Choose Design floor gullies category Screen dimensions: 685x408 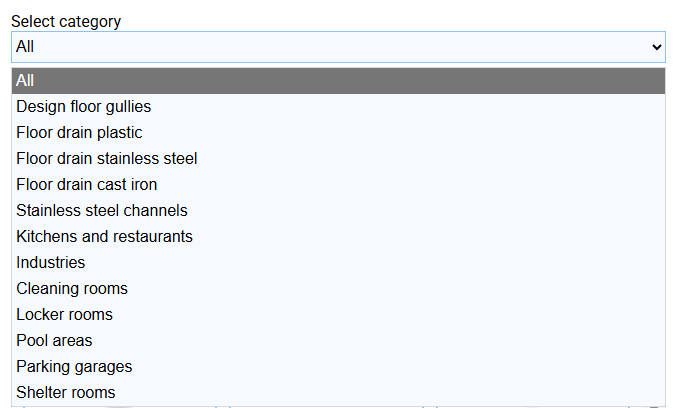tap(84, 106)
